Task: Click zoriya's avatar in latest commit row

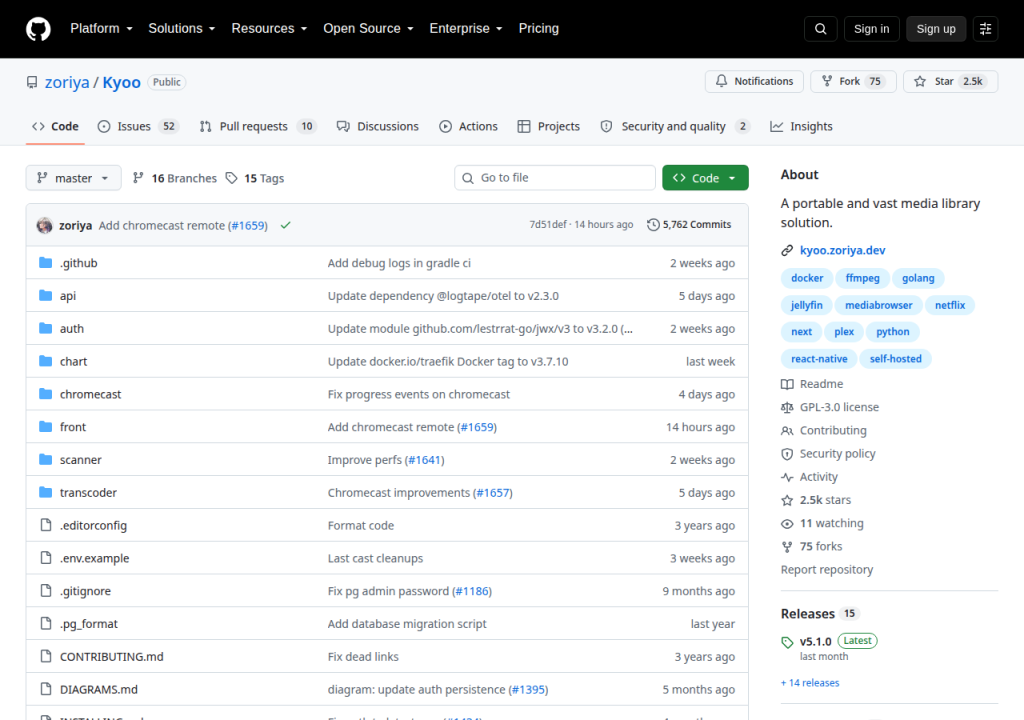Action: pyautogui.click(x=44, y=225)
